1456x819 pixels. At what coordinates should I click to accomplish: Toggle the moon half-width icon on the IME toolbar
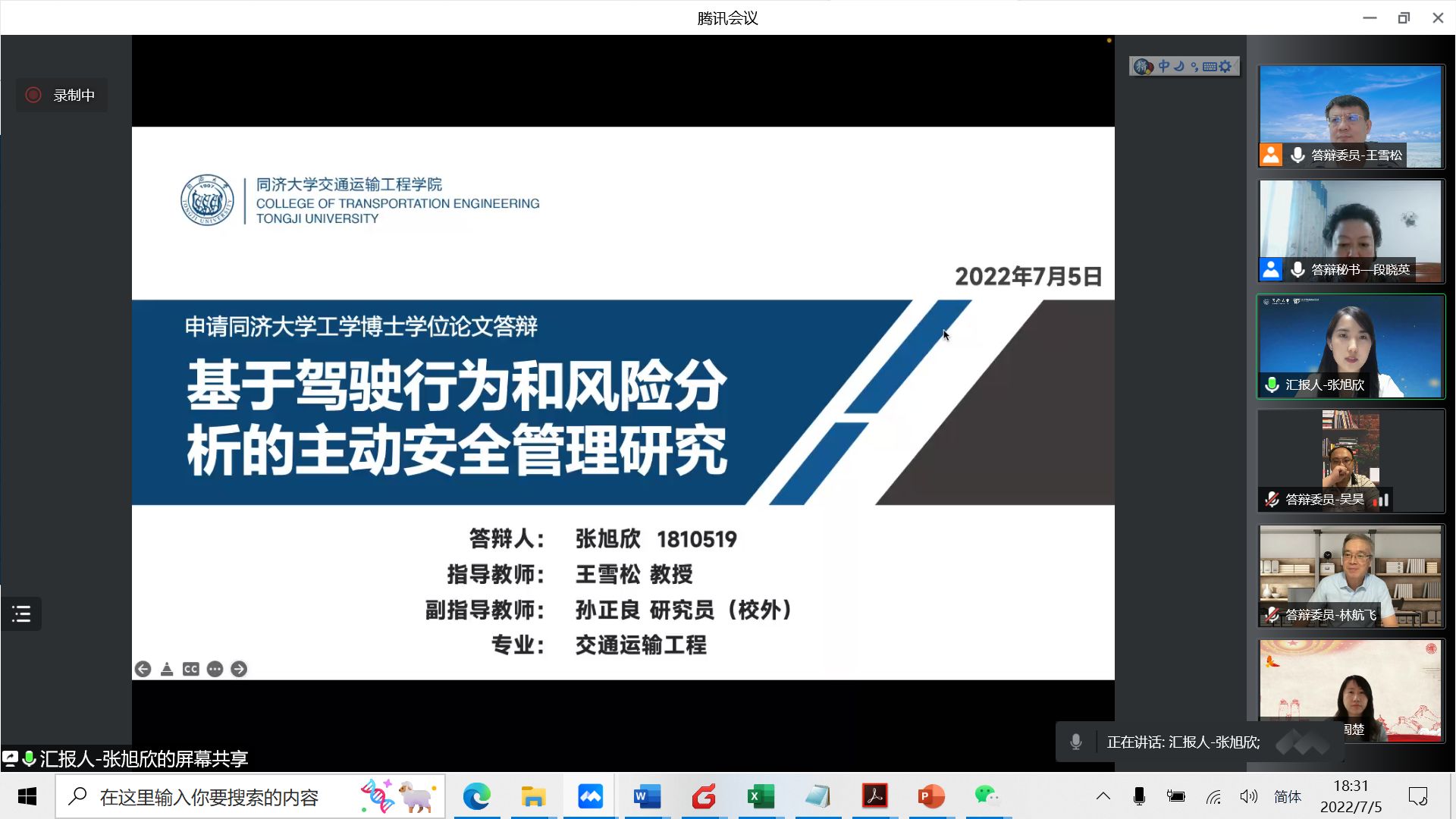click(x=1179, y=67)
